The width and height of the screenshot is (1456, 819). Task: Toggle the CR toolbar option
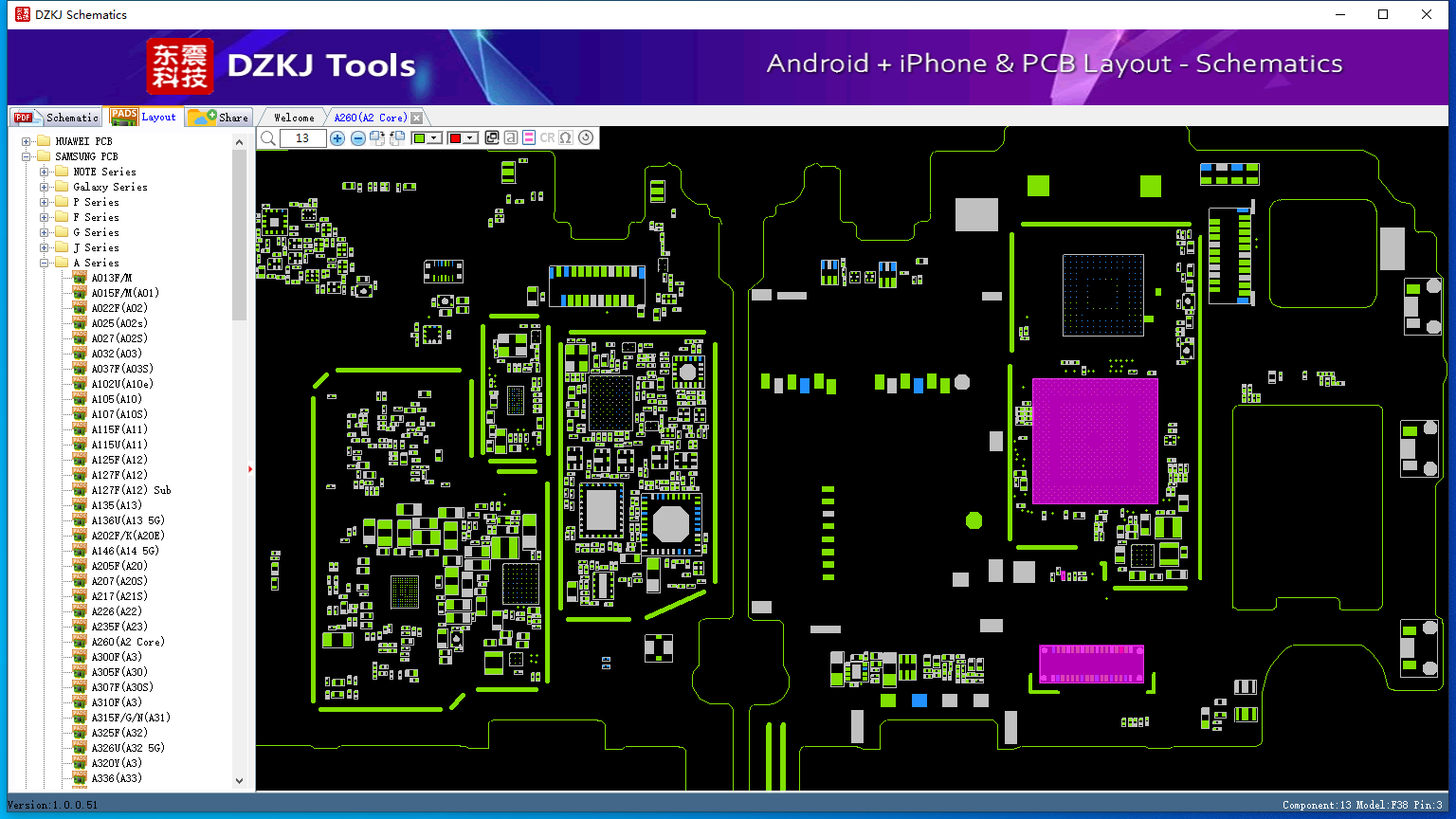coord(547,138)
